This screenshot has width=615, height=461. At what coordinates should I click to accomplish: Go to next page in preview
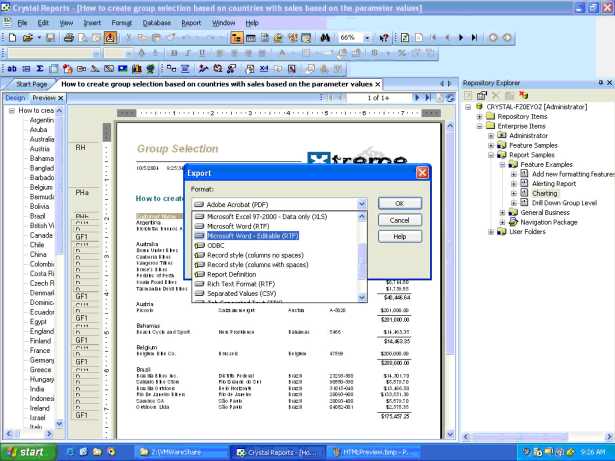coord(417,98)
